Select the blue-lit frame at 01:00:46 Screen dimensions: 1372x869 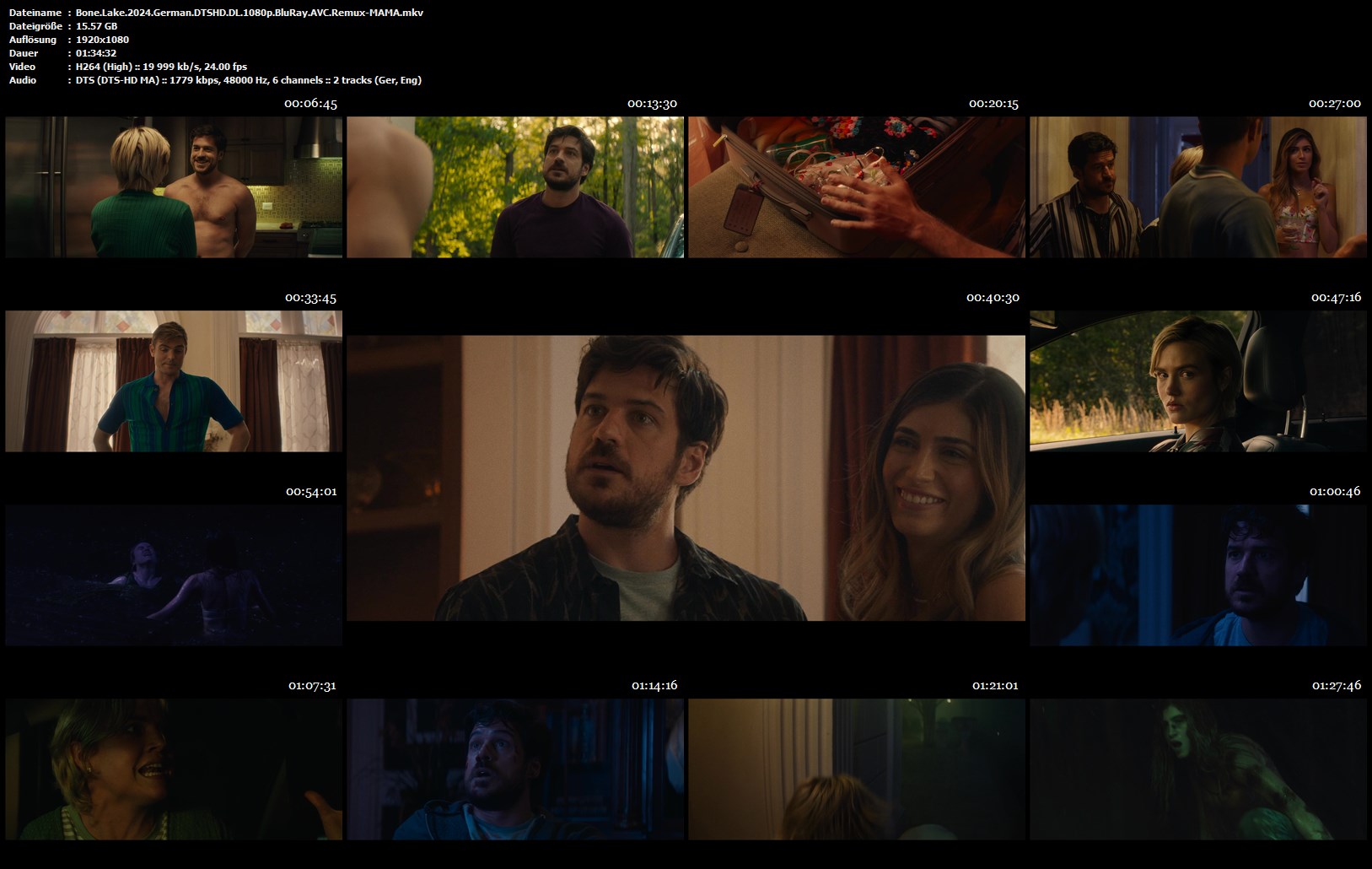tap(1198, 575)
